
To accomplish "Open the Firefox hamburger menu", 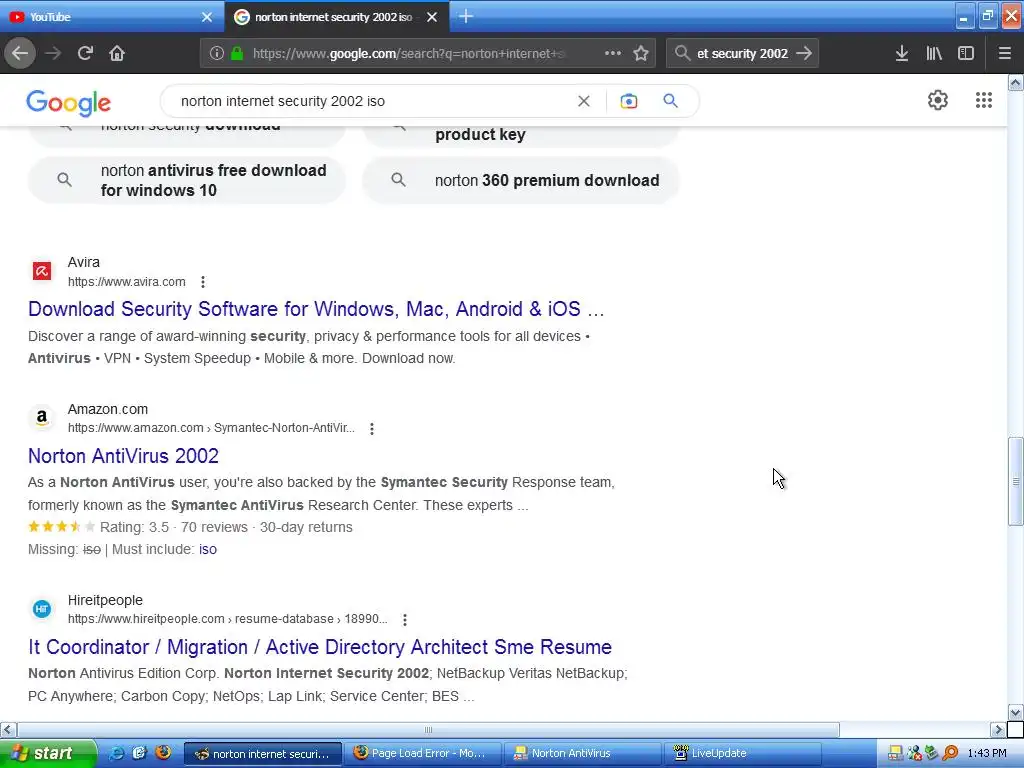I will 1005,54.
